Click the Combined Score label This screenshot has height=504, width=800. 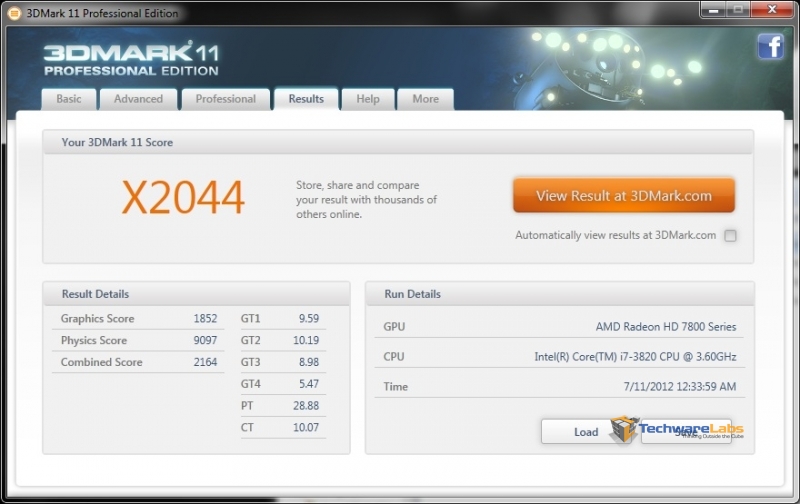(102, 362)
